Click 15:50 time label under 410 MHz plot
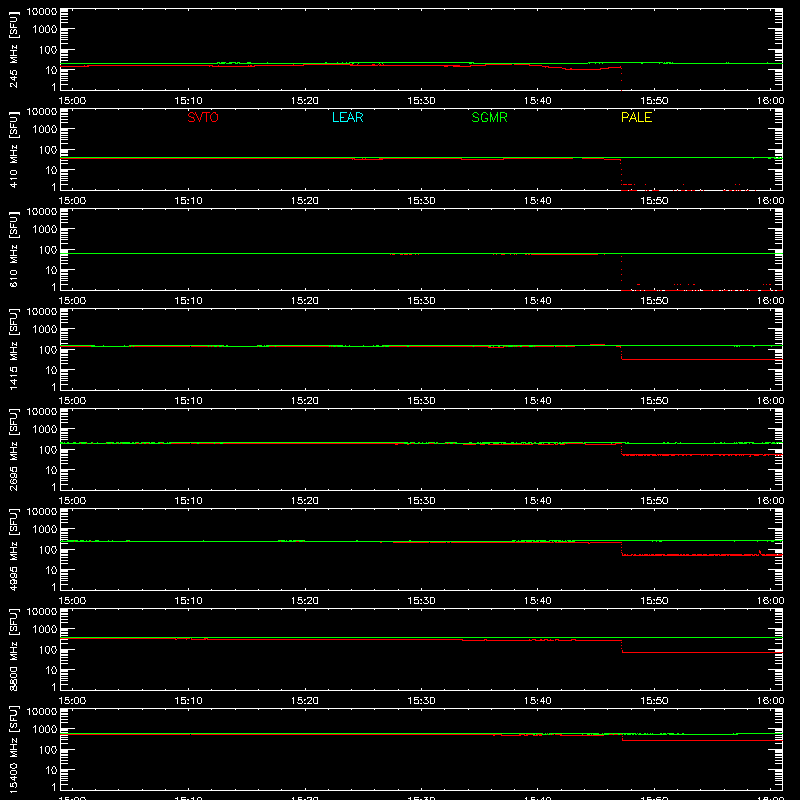The height and width of the screenshot is (800, 800). click(x=654, y=201)
